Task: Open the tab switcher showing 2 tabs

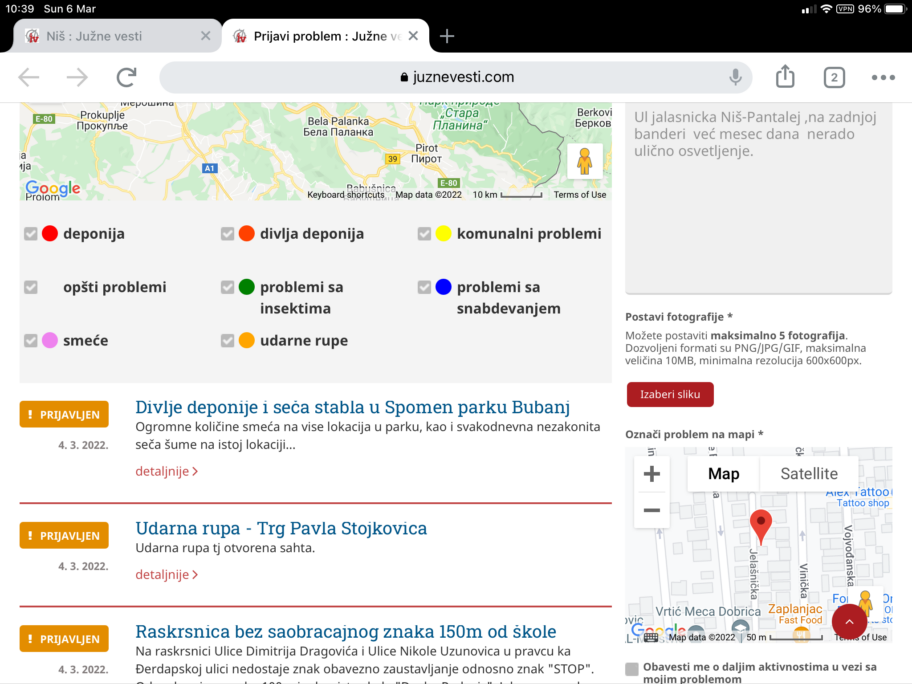Action: click(833, 77)
